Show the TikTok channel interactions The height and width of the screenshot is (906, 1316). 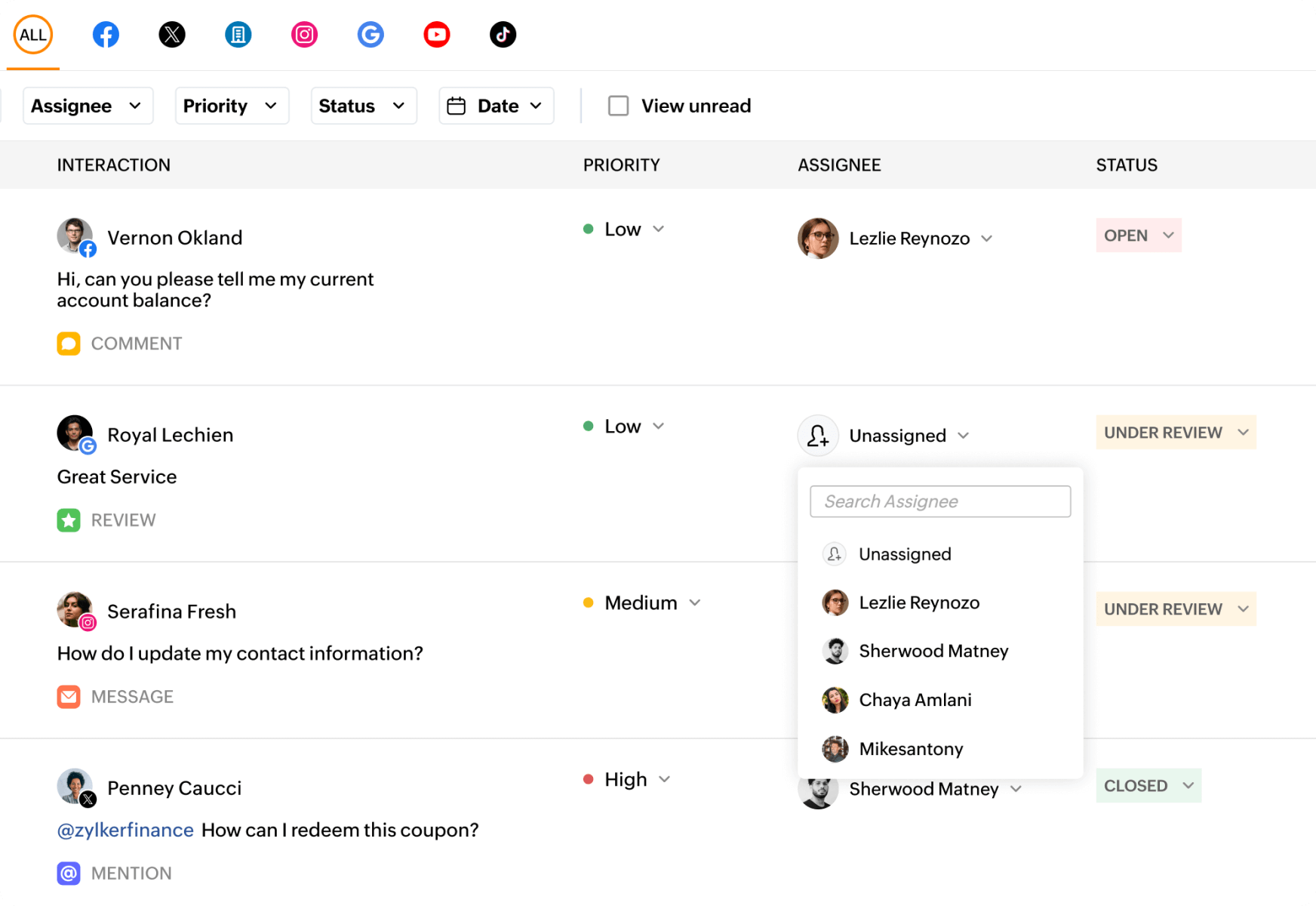tap(503, 35)
